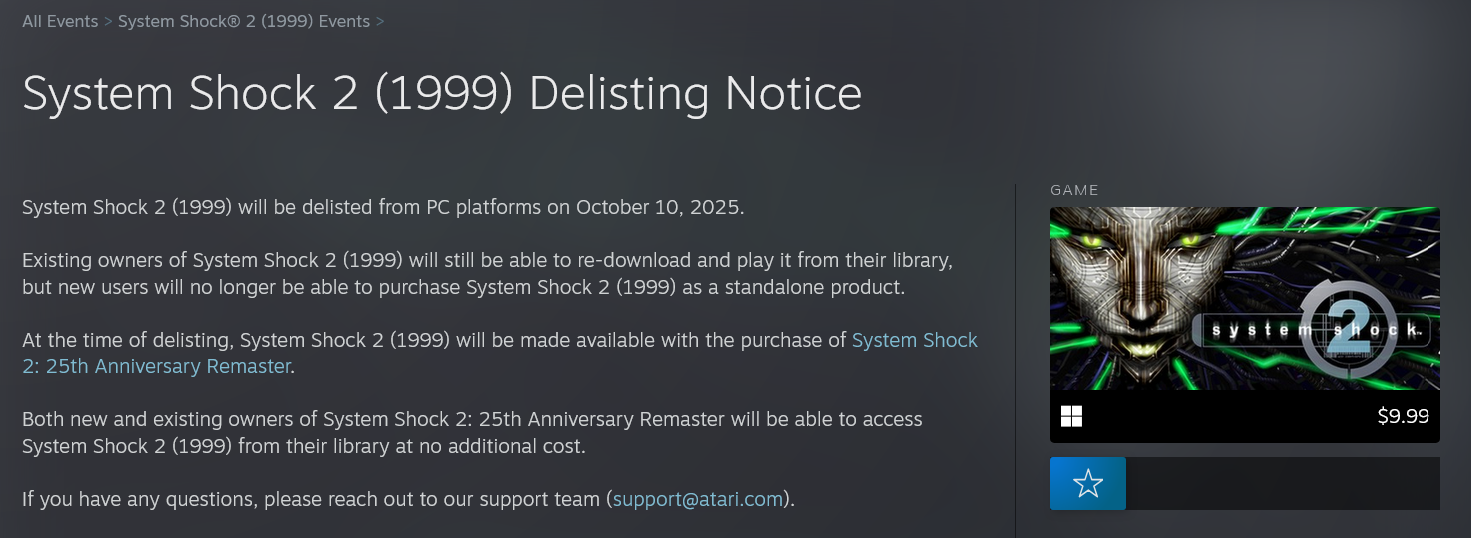
Task: Click the Delisting Notice page title
Action: [442, 94]
